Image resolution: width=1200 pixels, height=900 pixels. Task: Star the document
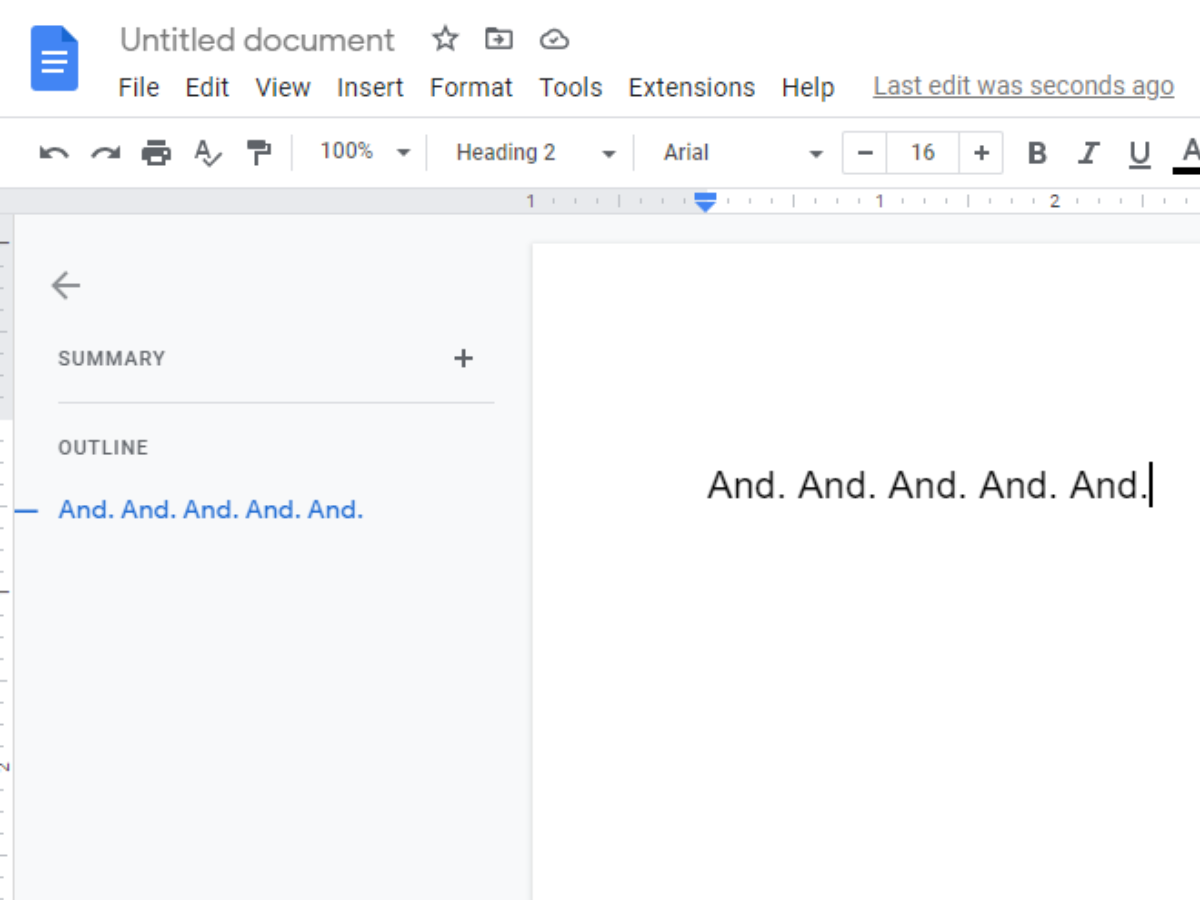click(444, 39)
